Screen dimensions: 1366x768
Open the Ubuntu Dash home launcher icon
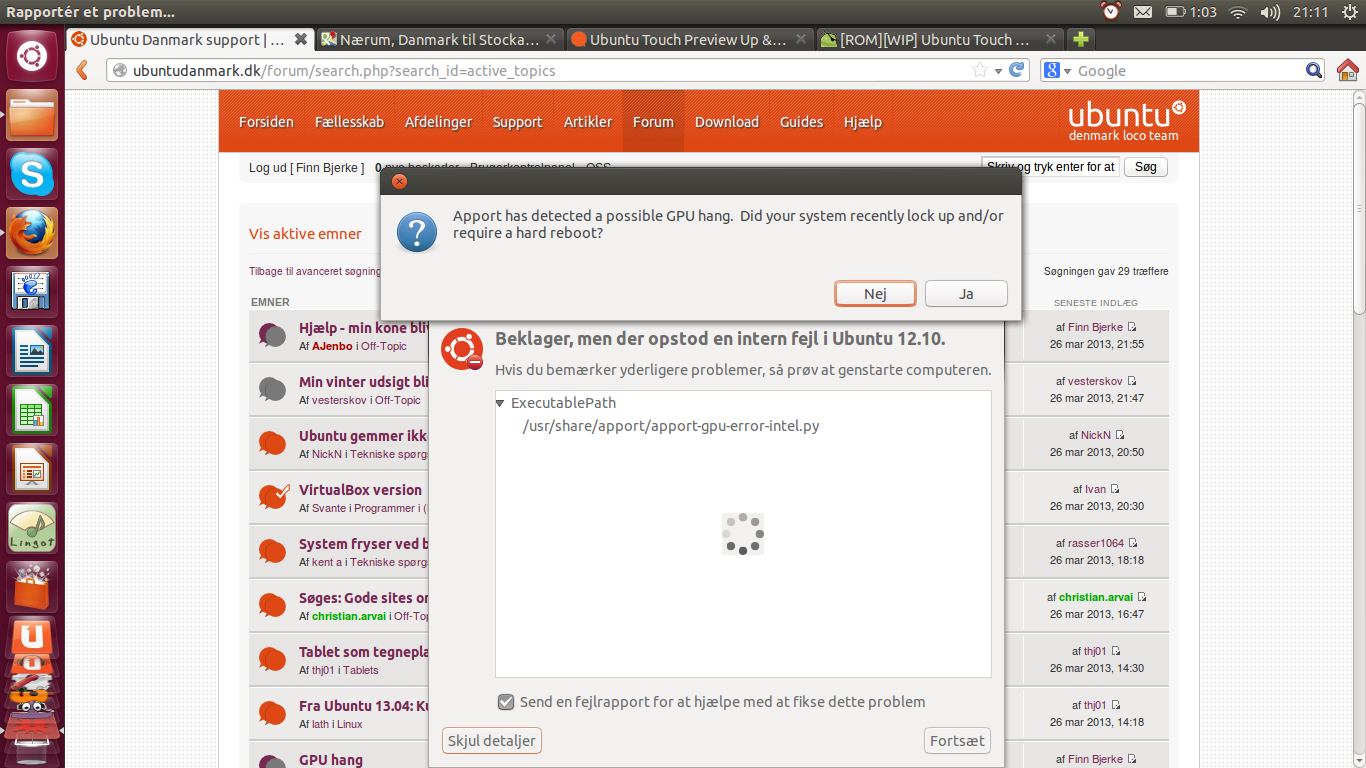click(x=32, y=56)
